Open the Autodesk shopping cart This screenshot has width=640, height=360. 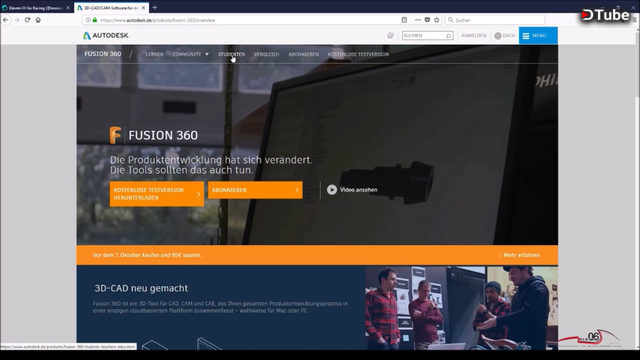(x=390, y=36)
